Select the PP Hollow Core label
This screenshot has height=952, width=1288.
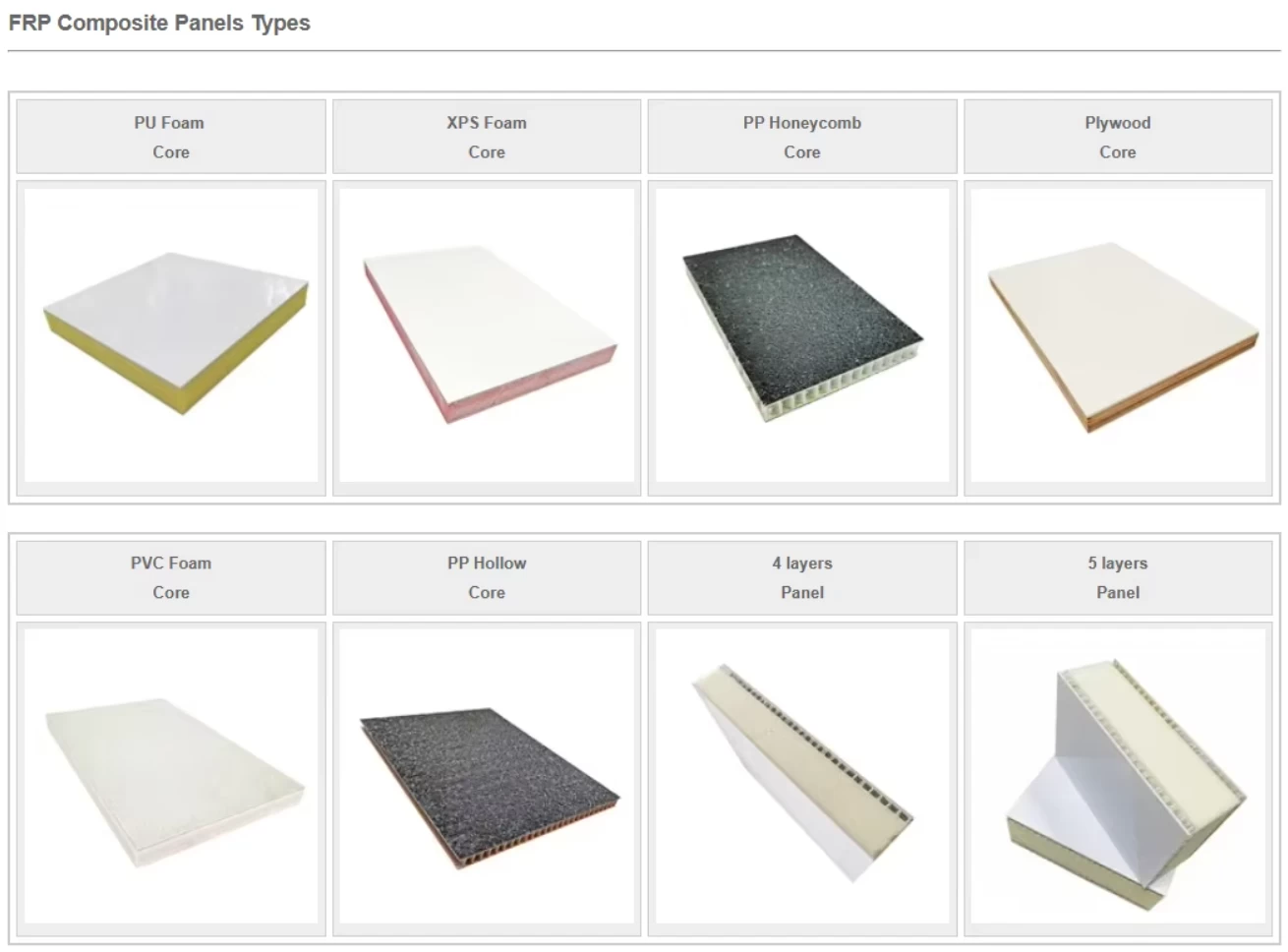point(487,577)
